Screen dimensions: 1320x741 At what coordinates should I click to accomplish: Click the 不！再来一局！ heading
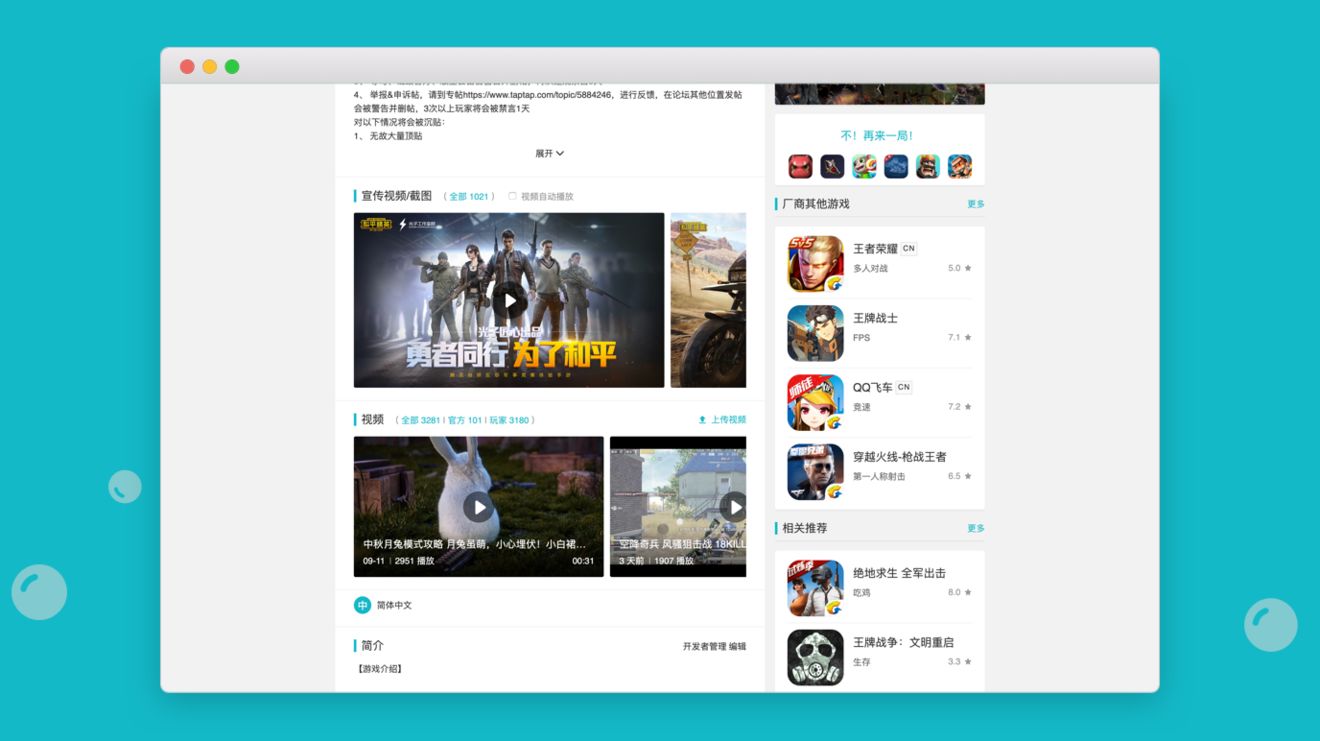click(877, 135)
